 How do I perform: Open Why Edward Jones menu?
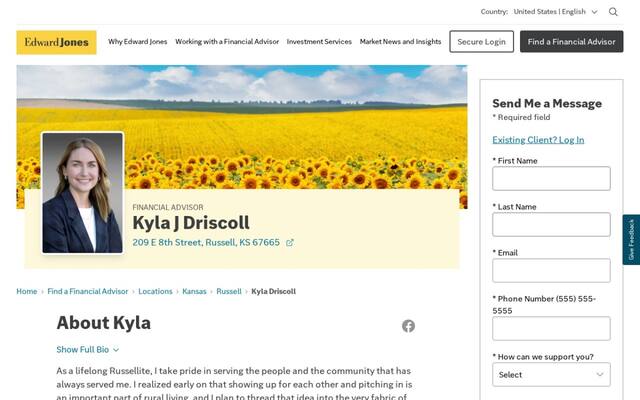138,42
